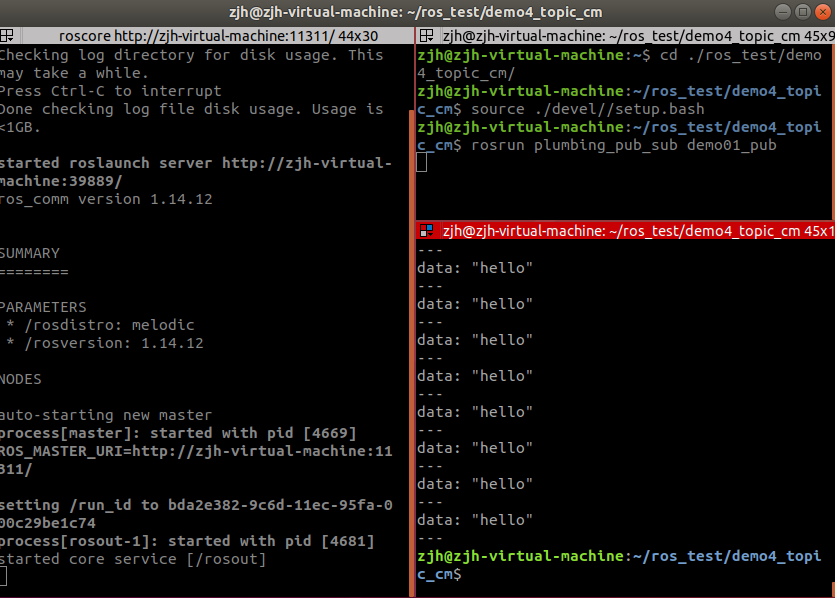835x598 pixels.
Task: Click '* /rosdistro: melodic' line
Action: pos(100,325)
